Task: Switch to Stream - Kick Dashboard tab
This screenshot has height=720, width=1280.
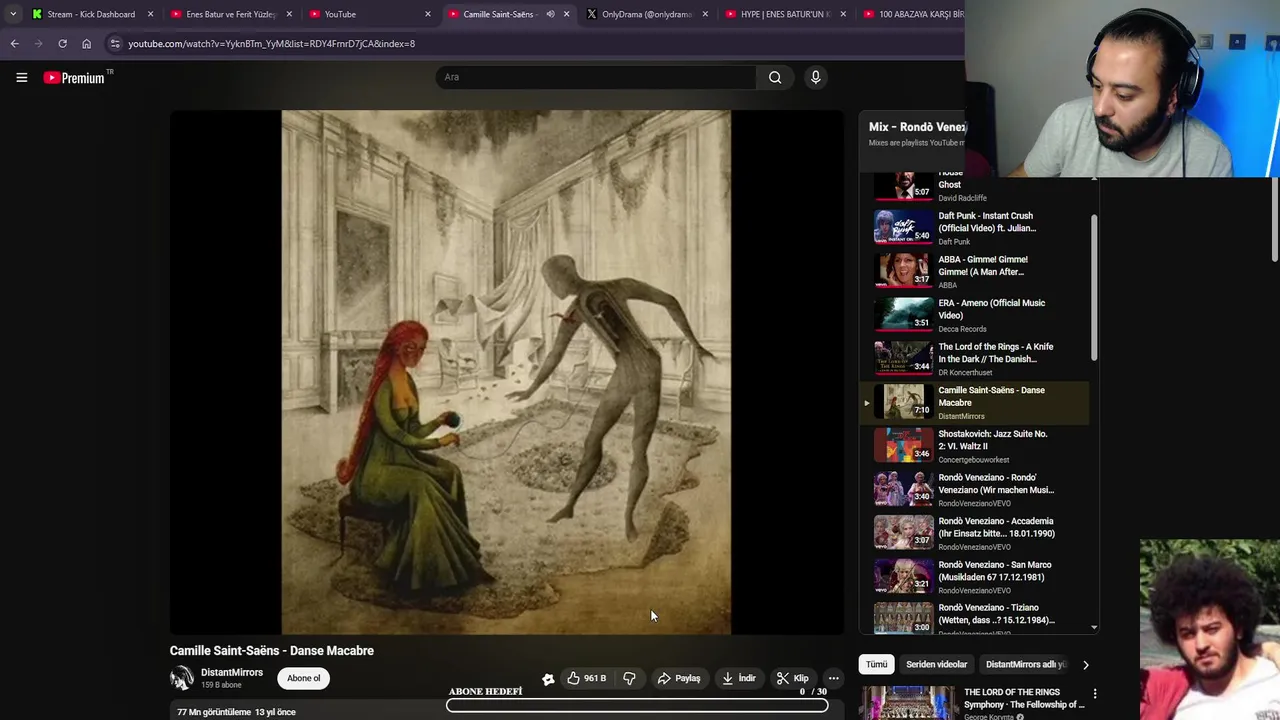Action: [x=90, y=14]
